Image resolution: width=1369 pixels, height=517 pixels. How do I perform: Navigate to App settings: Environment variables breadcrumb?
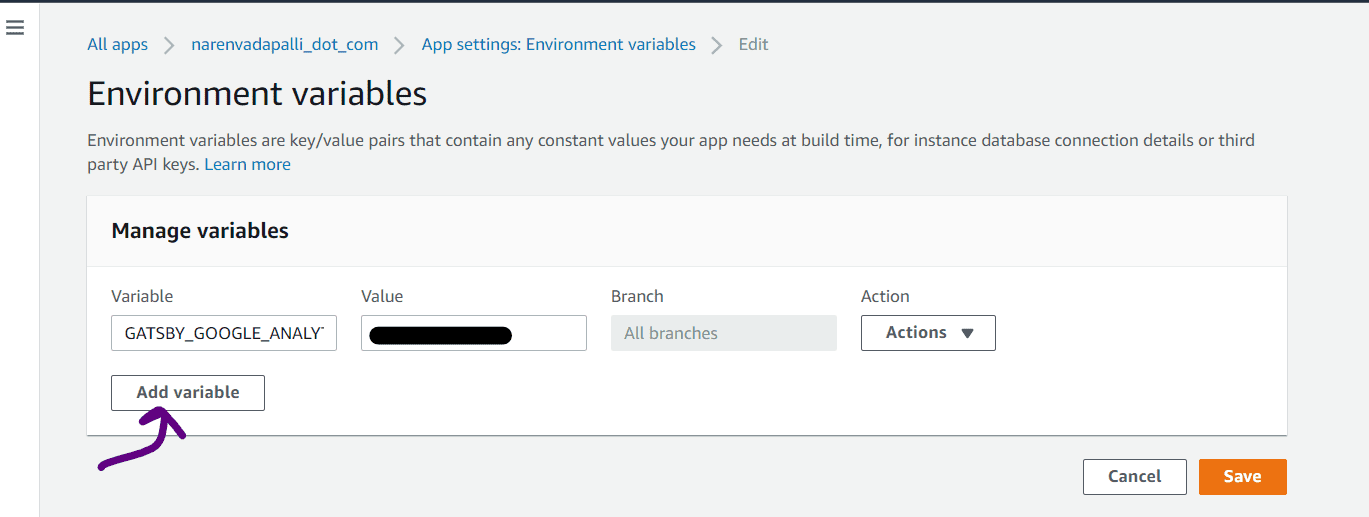pos(559,44)
